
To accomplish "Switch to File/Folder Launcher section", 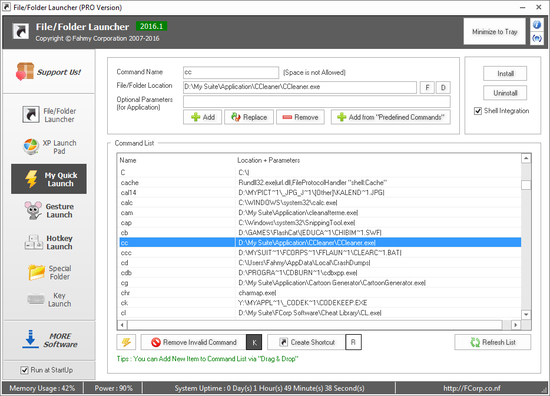I will [x=49, y=115].
